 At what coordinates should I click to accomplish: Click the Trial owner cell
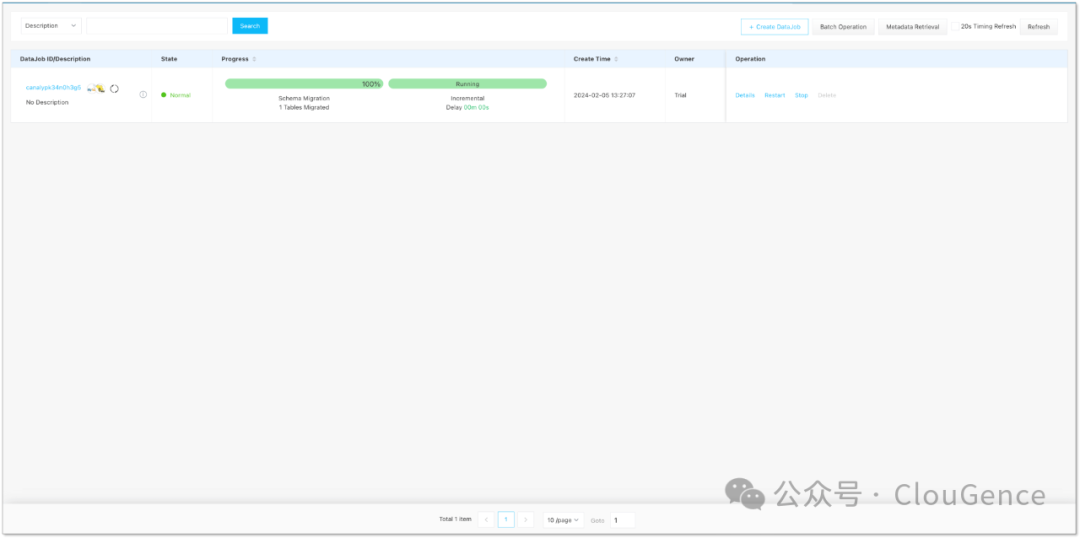point(681,95)
